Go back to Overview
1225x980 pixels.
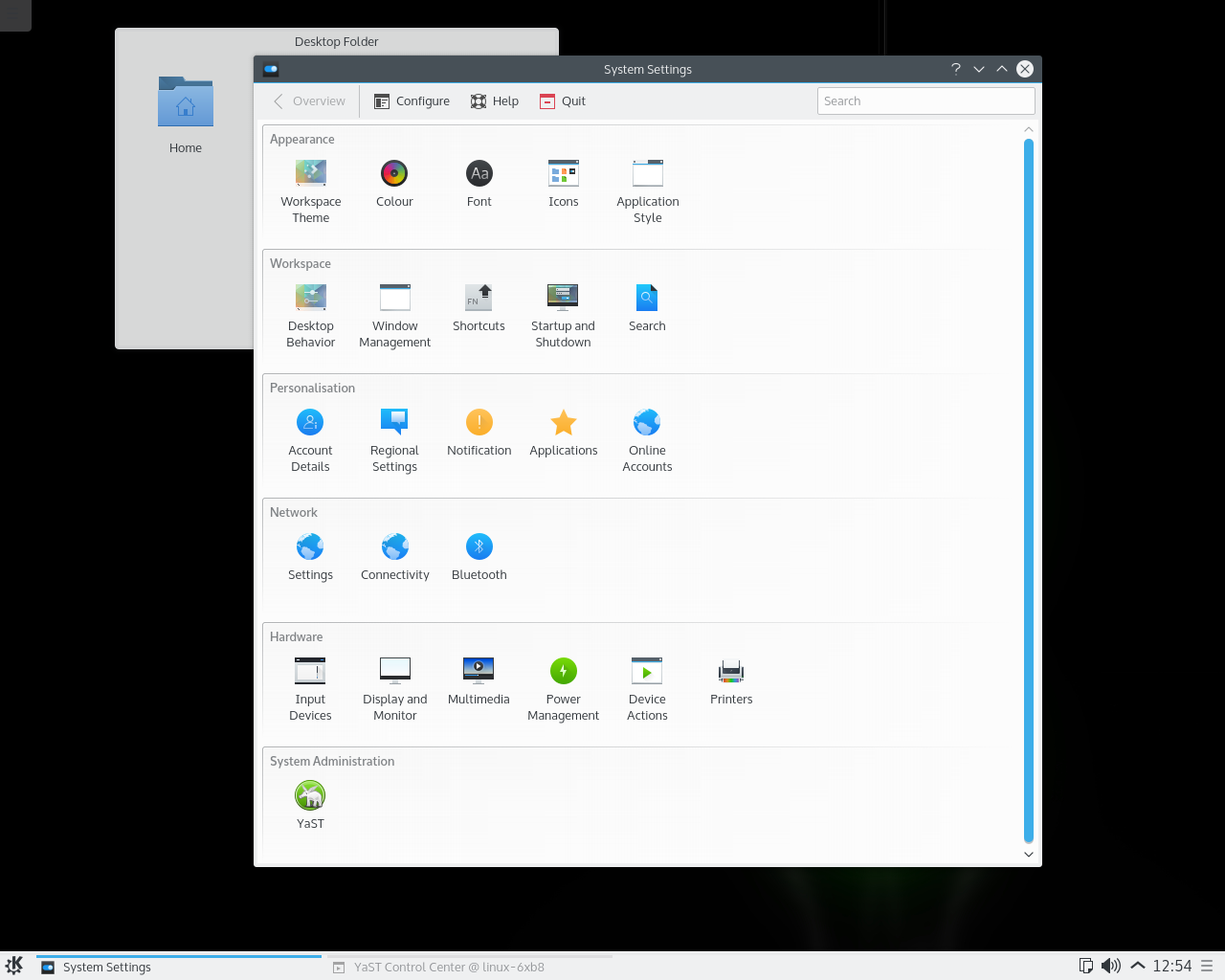click(309, 101)
